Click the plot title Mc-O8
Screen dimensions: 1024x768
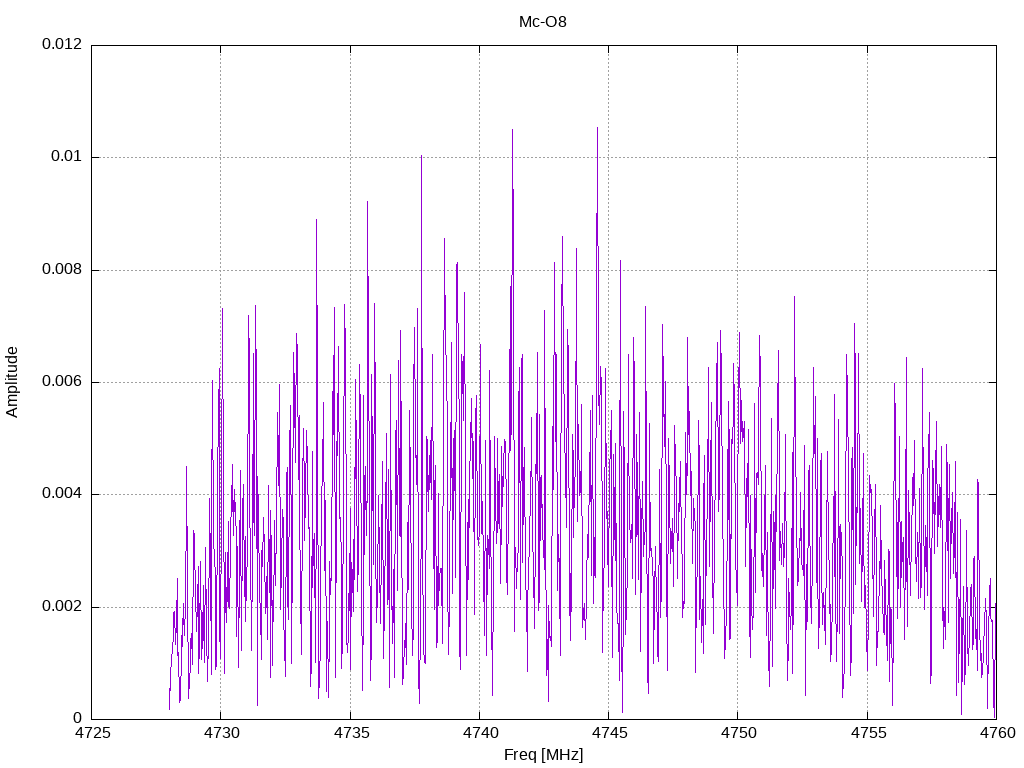tap(543, 22)
